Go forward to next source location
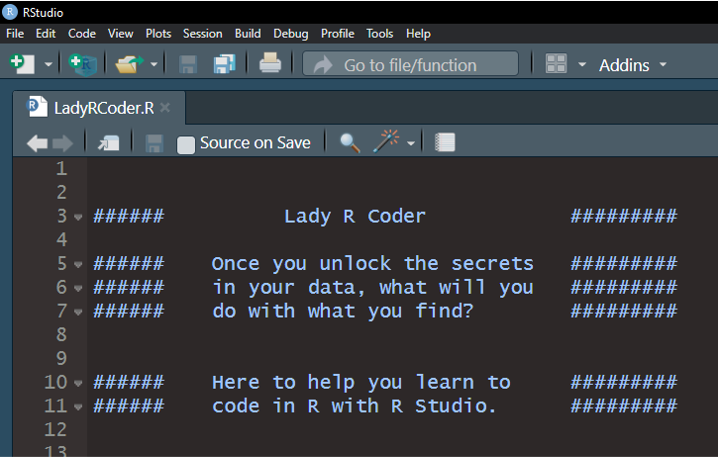 (x=63, y=143)
